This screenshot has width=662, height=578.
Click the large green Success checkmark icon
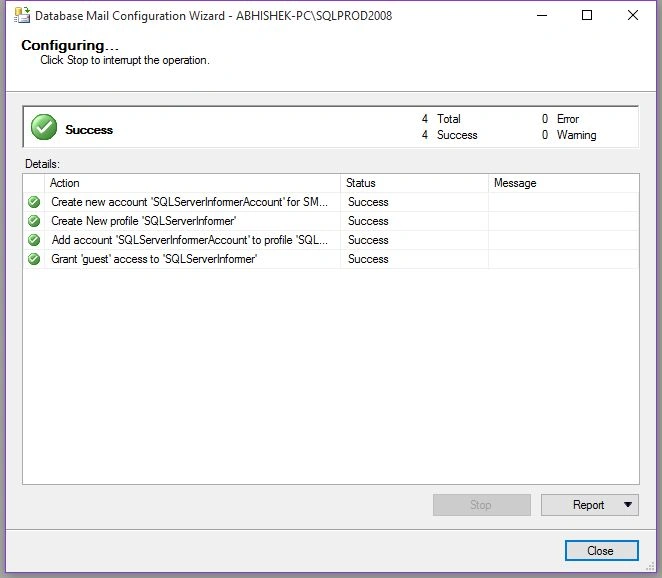pyautogui.click(x=44, y=127)
